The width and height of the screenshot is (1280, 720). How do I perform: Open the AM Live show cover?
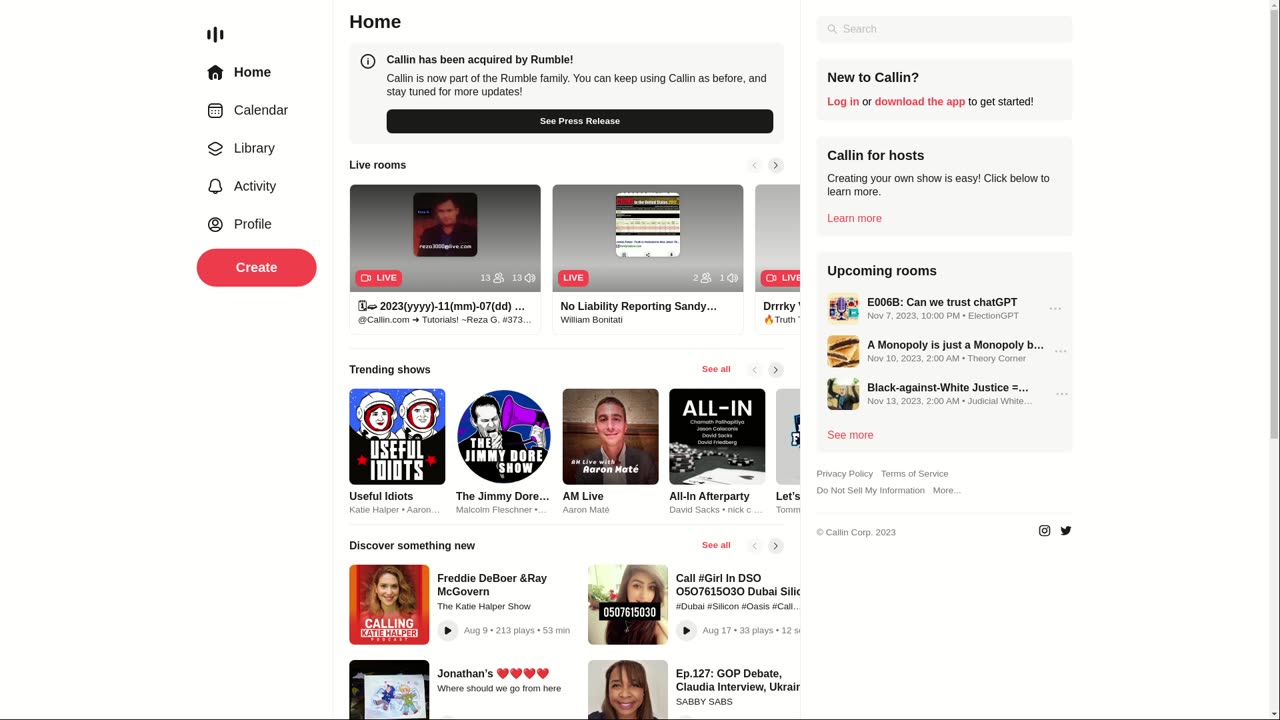tap(610, 437)
